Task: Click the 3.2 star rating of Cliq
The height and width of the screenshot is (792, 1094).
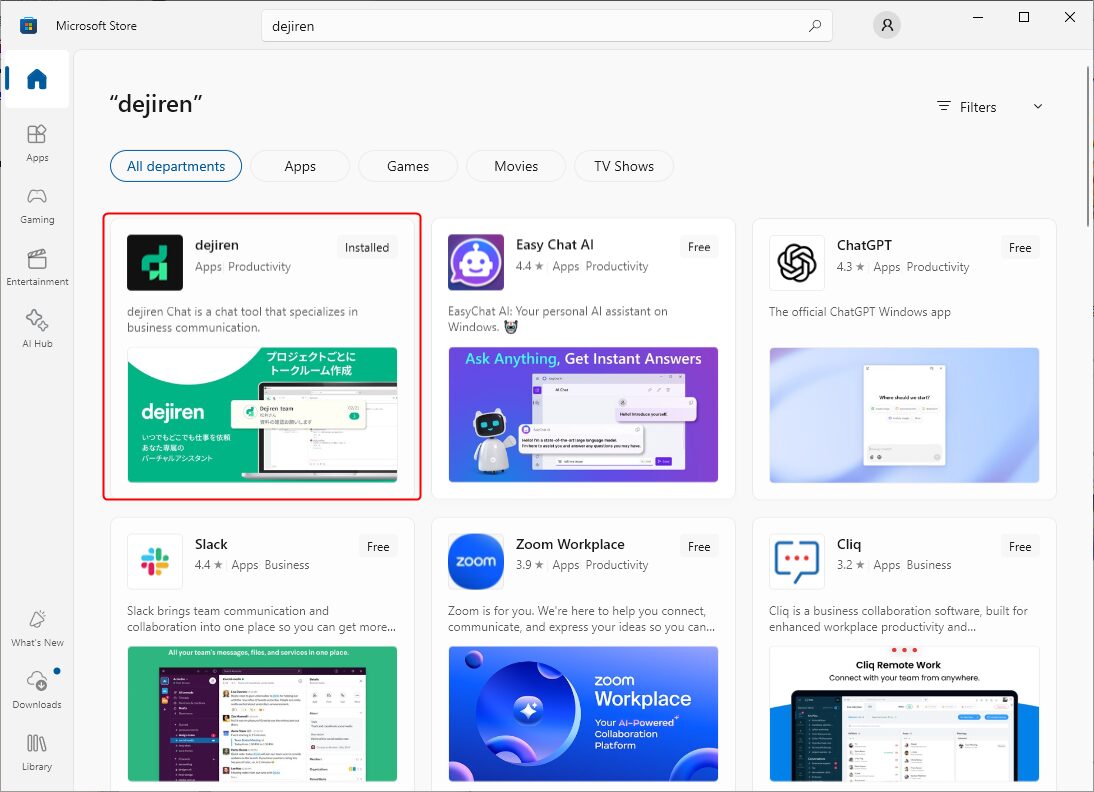Action: (851, 565)
